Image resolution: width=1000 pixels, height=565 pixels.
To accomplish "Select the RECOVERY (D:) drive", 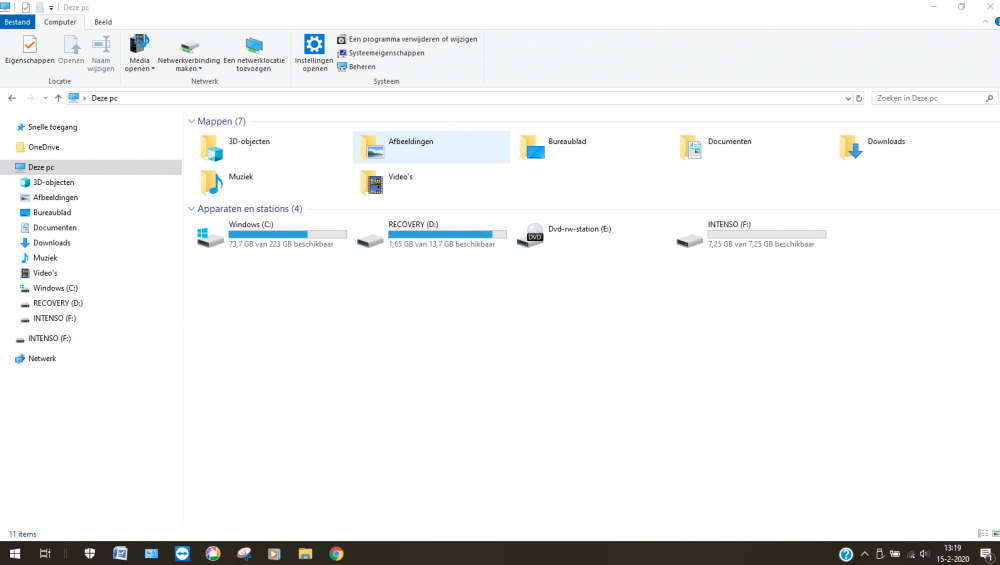I will pyautogui.click(x=432, y=235).
